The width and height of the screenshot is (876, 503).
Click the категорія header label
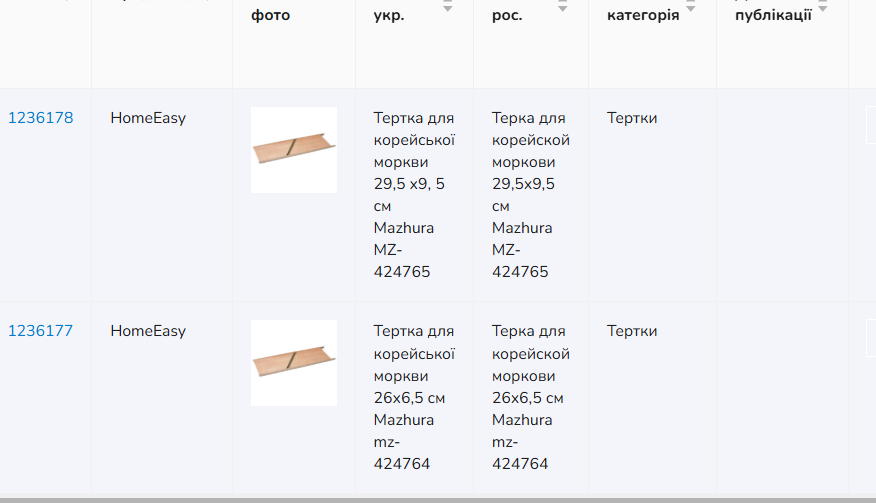click(643, 15)
